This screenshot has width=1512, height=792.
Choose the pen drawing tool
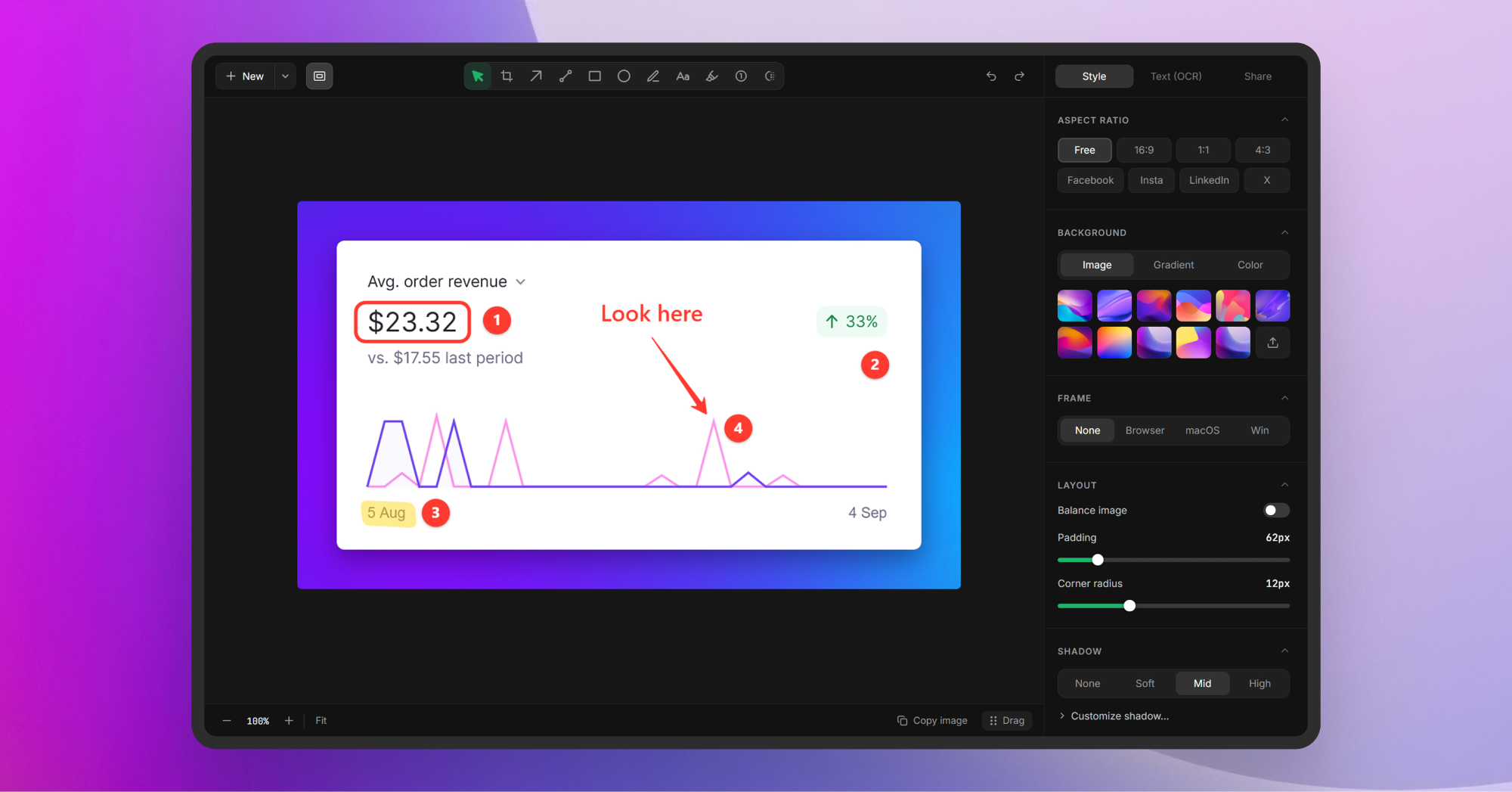tap(653, 76)
